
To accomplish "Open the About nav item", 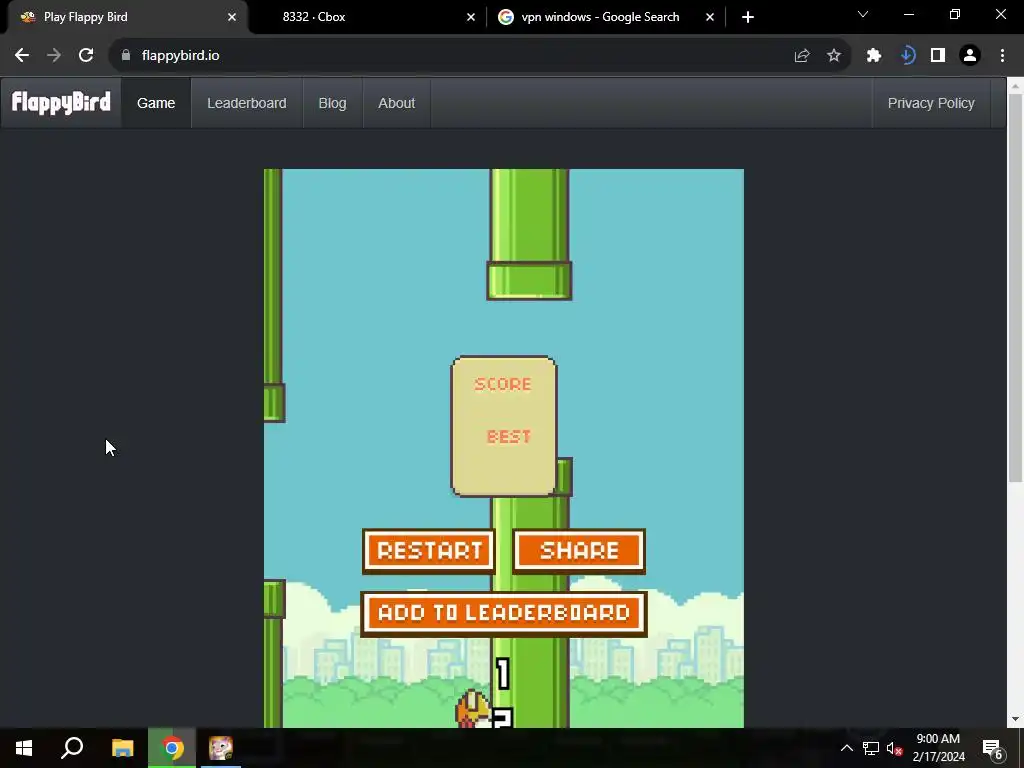I will (396, 103).
